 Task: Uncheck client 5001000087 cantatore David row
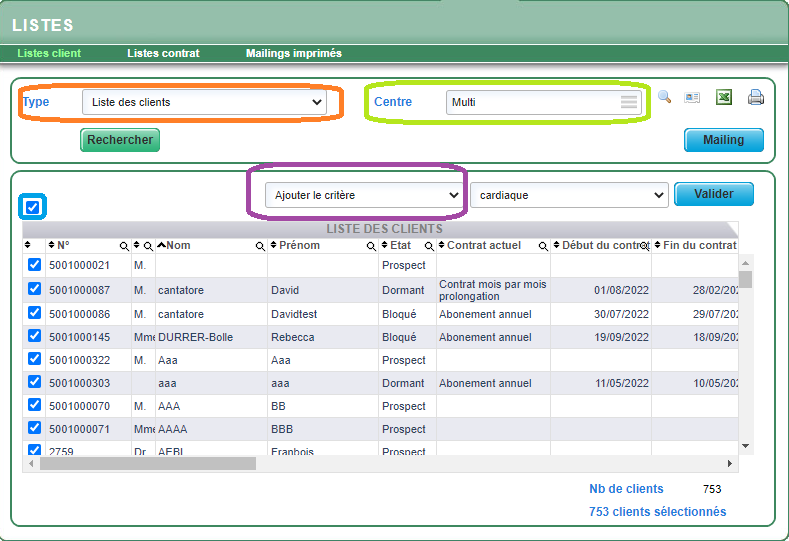coord(34,289)
